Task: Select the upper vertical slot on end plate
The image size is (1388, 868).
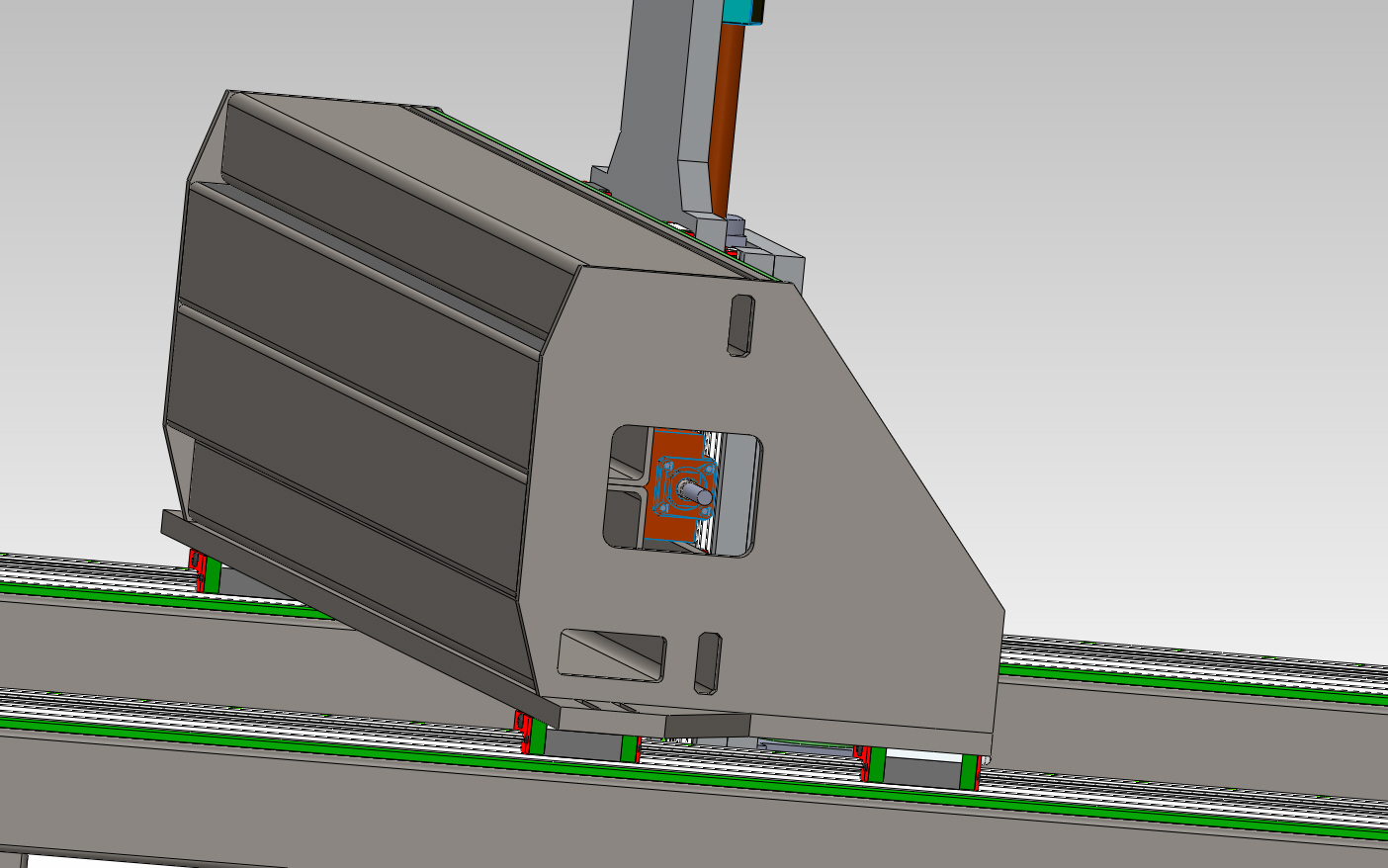Action: click(740, 324)
